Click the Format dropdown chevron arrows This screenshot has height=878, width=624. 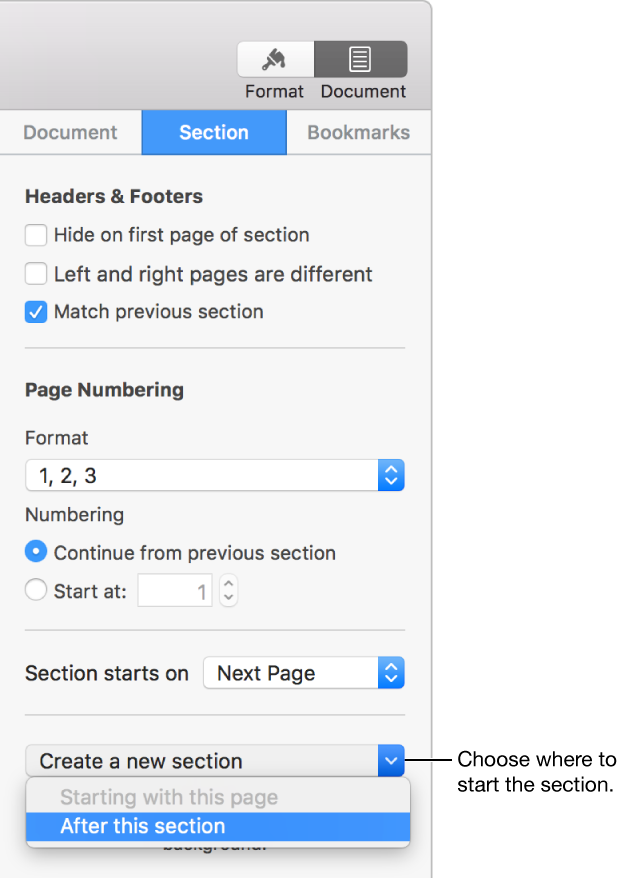coord(392,475)
